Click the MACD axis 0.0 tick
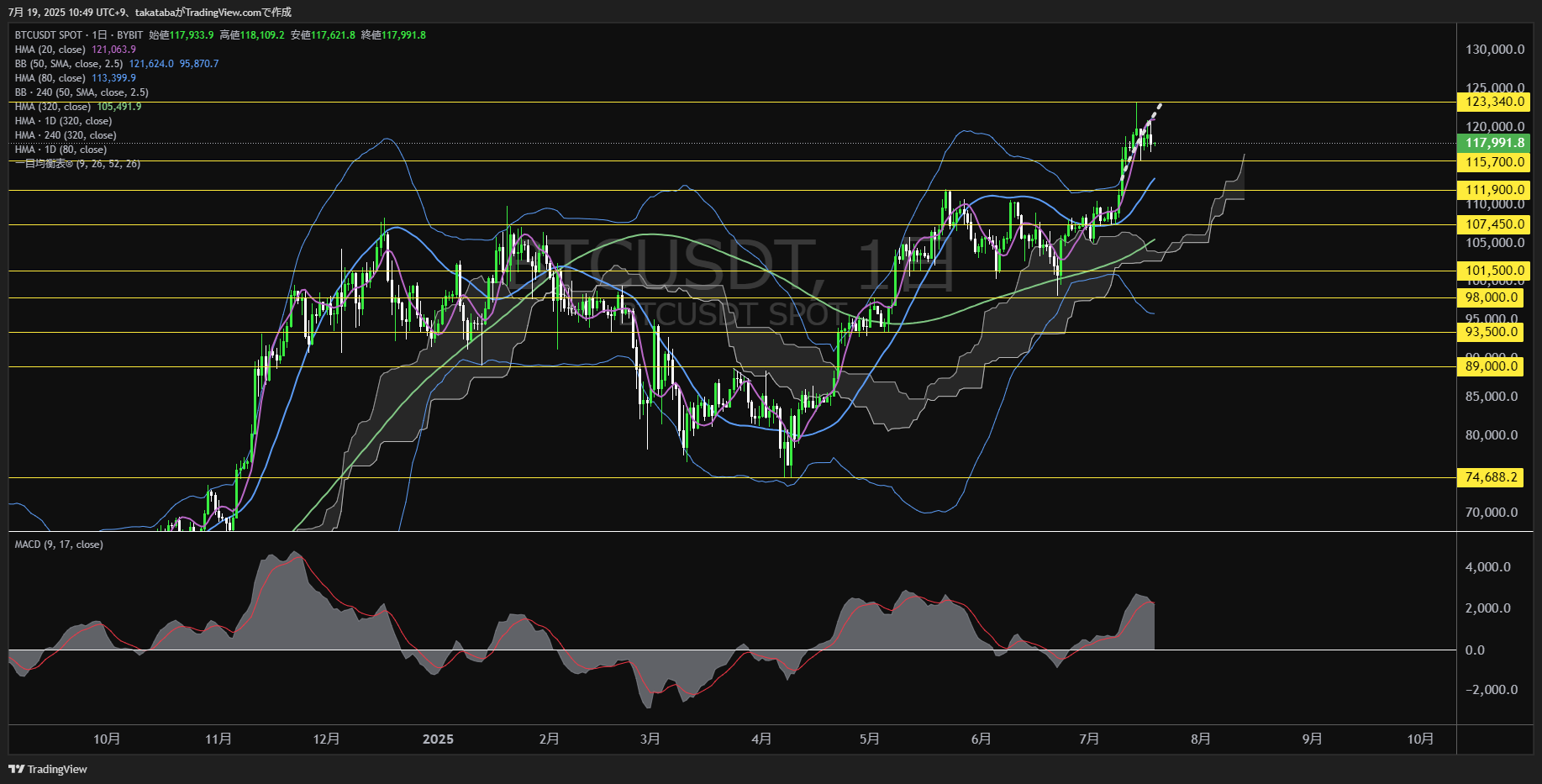1542x784 pixels. click(x=1475, y=650)
